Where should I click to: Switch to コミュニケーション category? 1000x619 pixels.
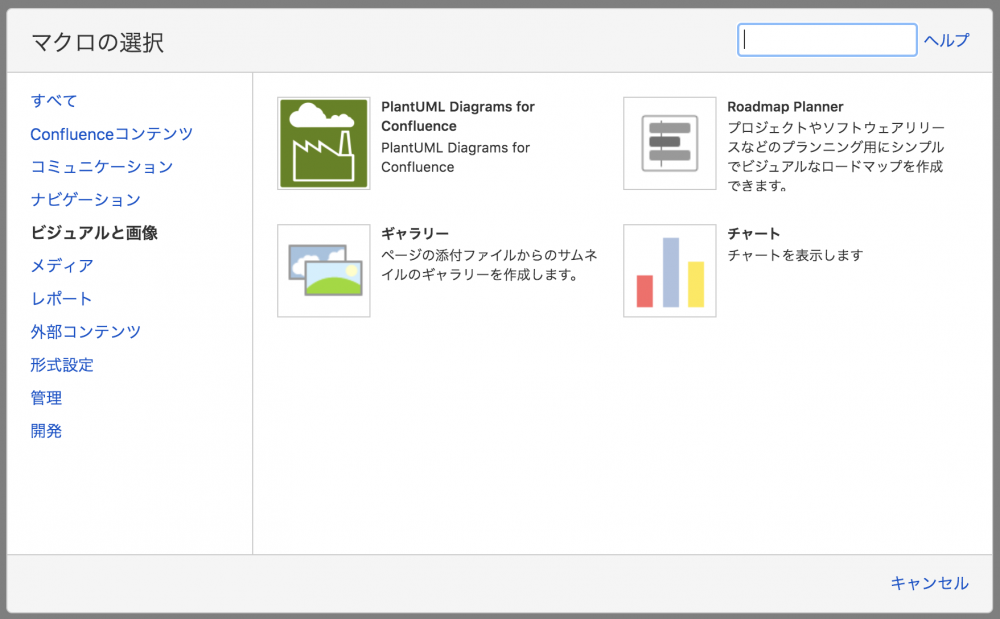tap(102, 167)
